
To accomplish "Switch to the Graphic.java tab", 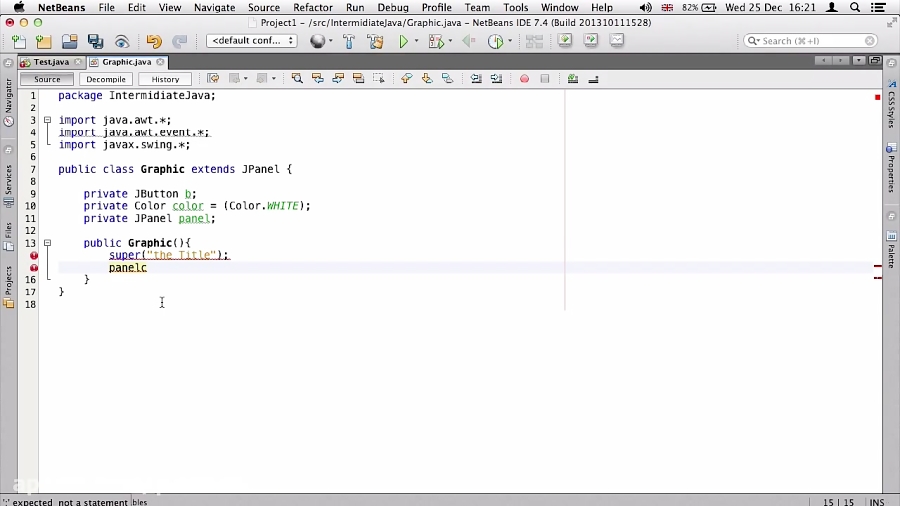I will [126, 62].
